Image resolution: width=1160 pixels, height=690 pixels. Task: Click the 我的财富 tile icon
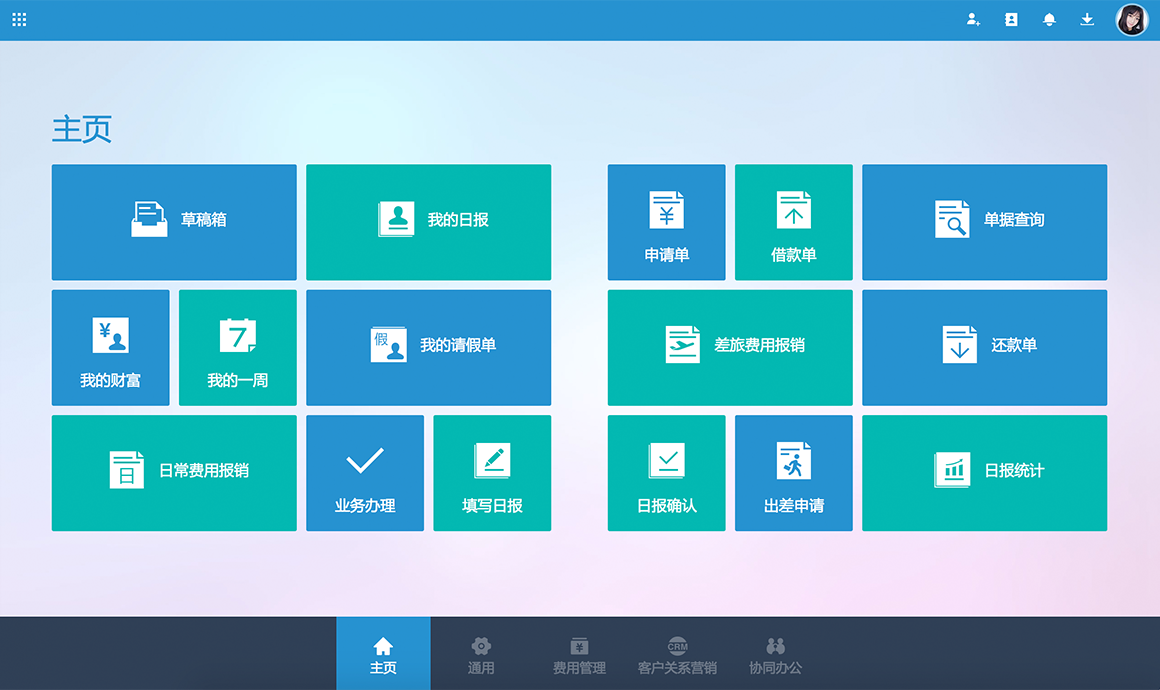(110, 336)
